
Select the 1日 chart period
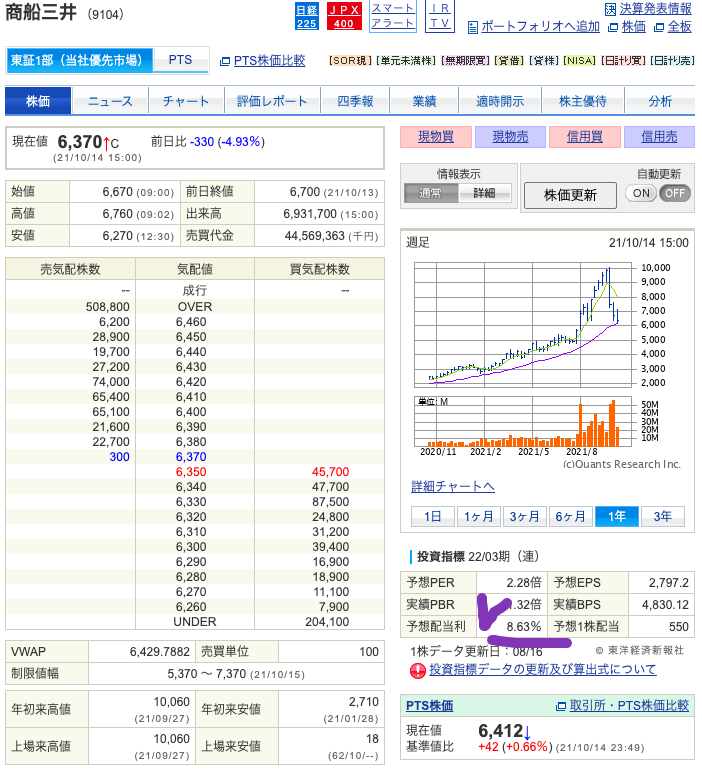click(432, 516)
